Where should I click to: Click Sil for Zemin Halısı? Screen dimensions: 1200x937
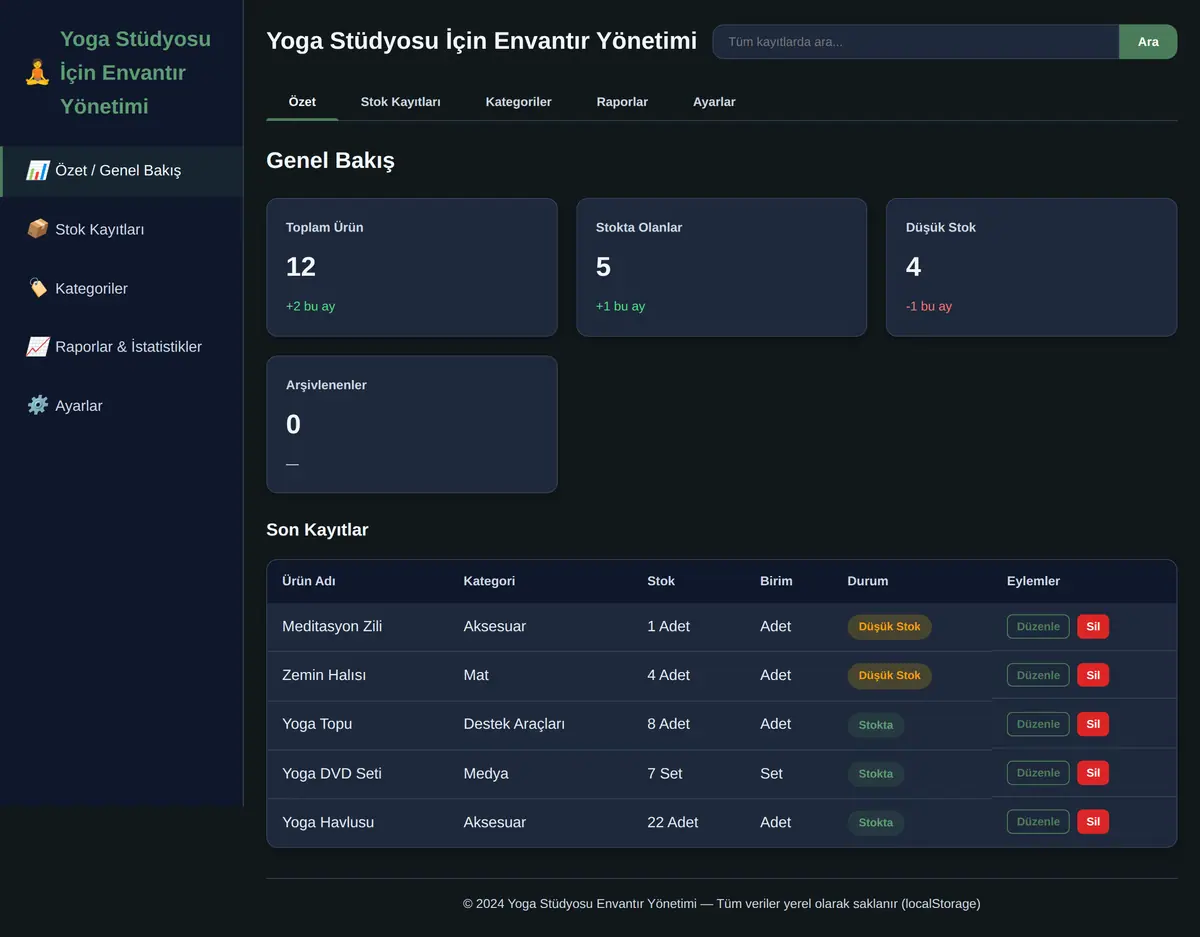pyautogui.click(x=1093, y=675)
